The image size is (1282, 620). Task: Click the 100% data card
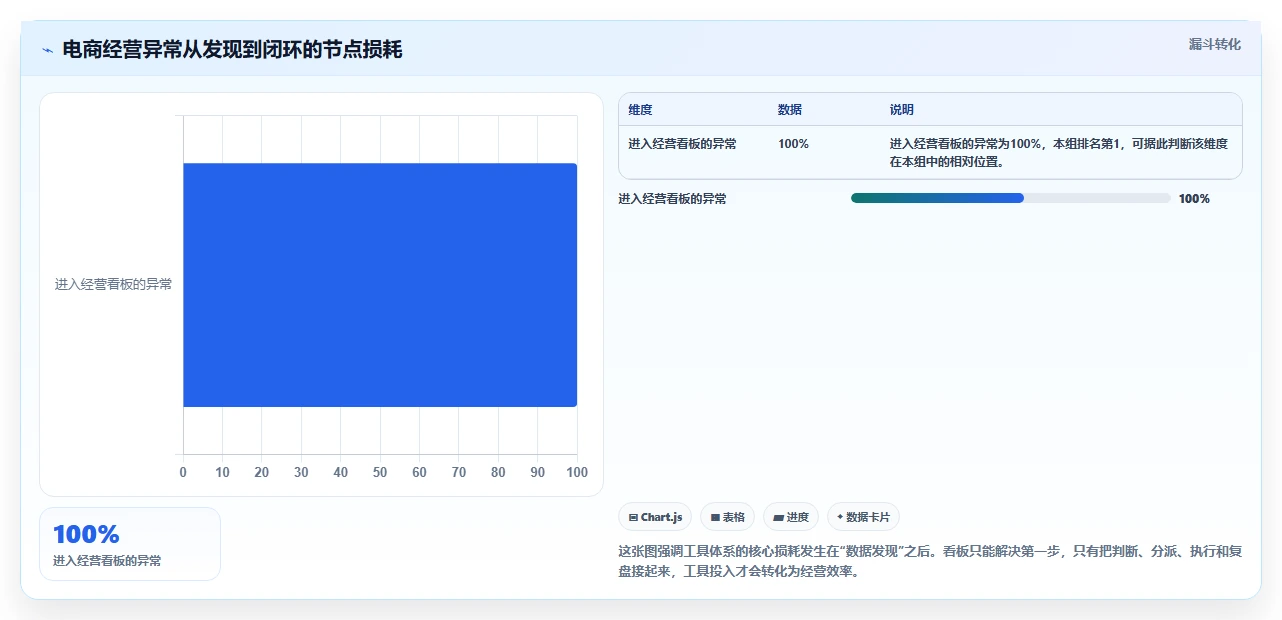[130, 544]
